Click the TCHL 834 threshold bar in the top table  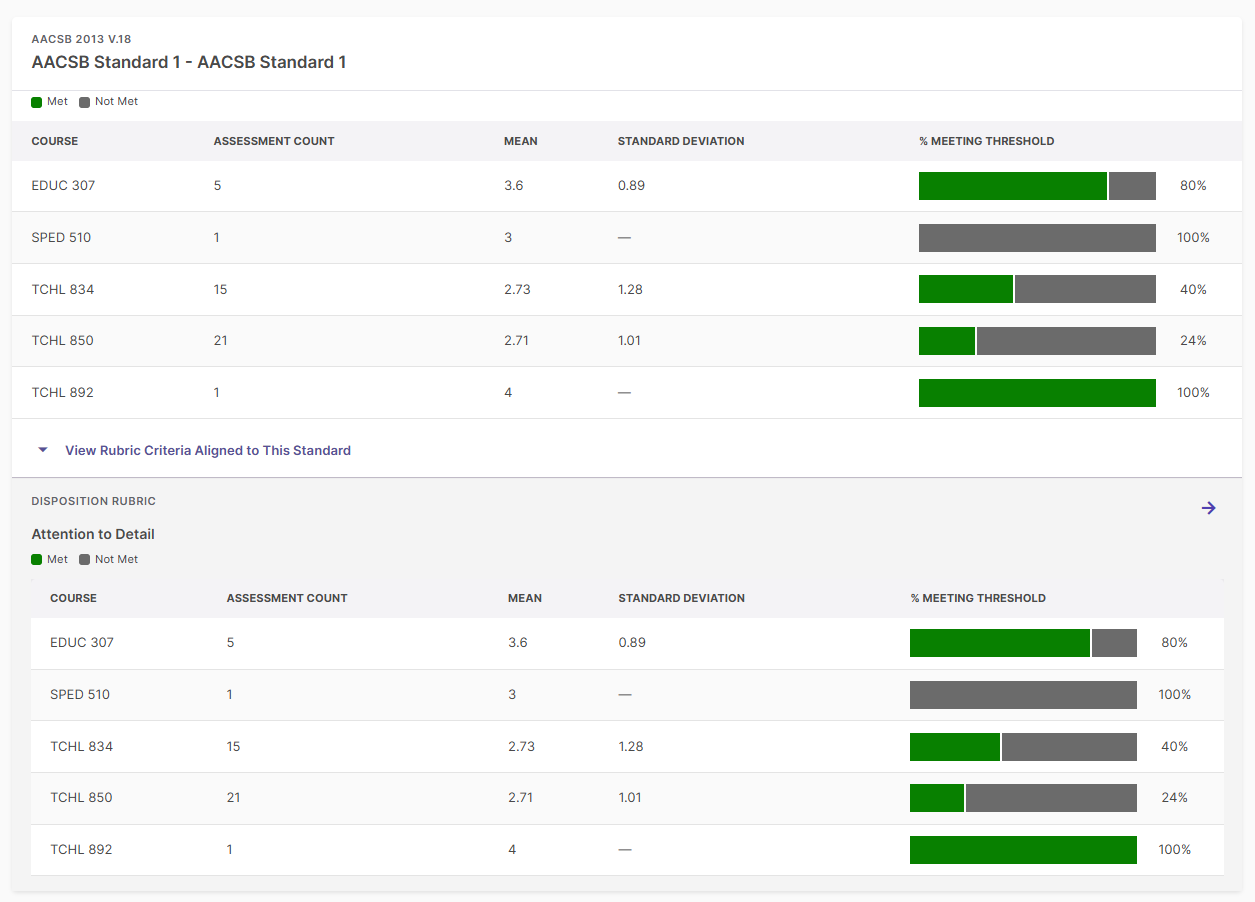[1037, 290]
